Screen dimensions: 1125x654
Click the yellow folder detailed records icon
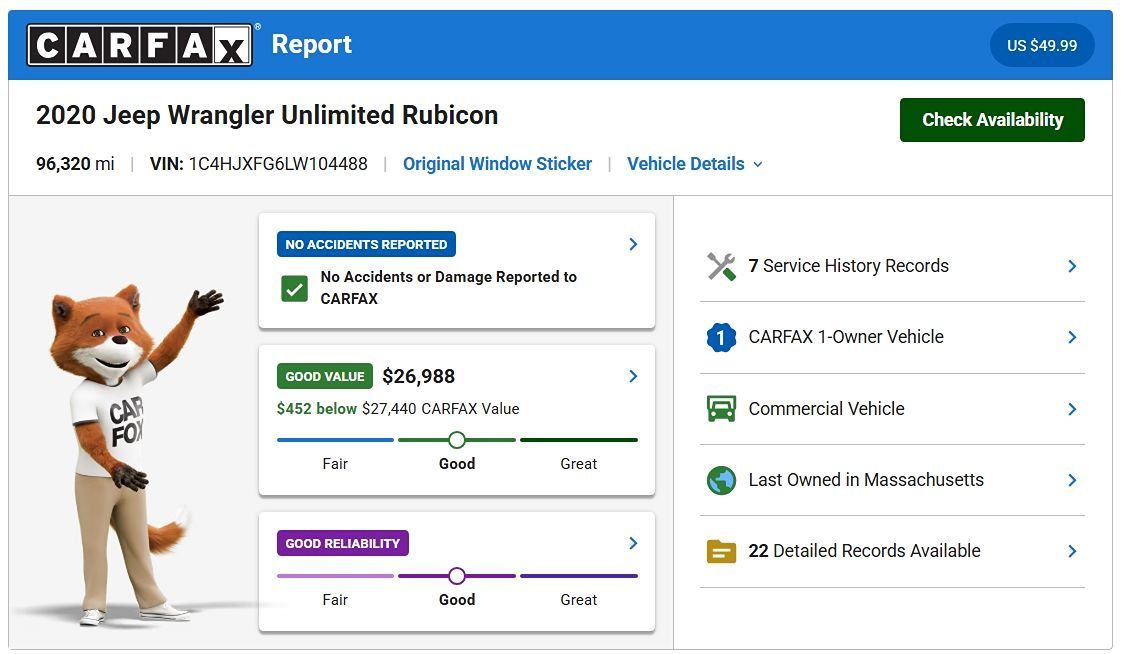pyautogui.click(x=721, y=551)
